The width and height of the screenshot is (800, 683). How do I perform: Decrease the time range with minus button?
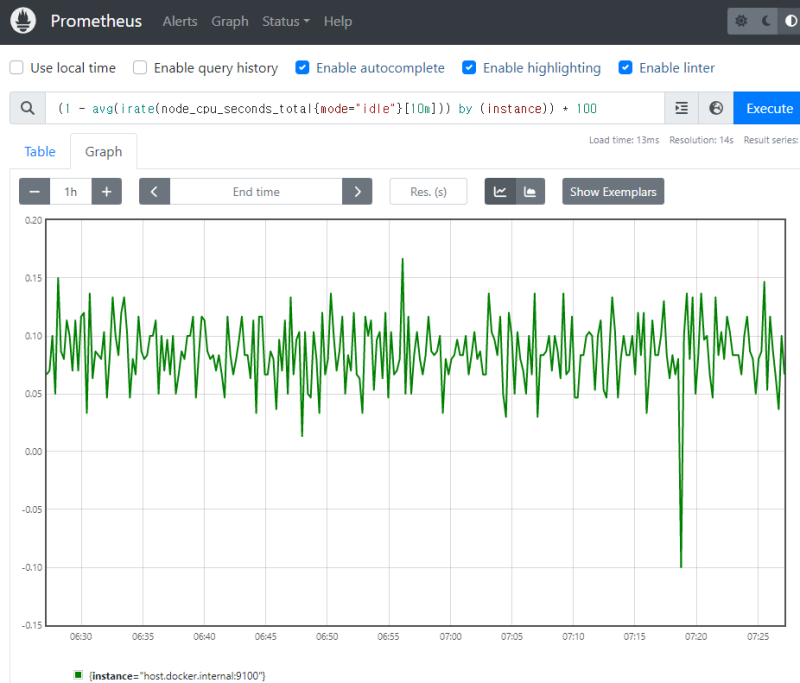(34, 192)
